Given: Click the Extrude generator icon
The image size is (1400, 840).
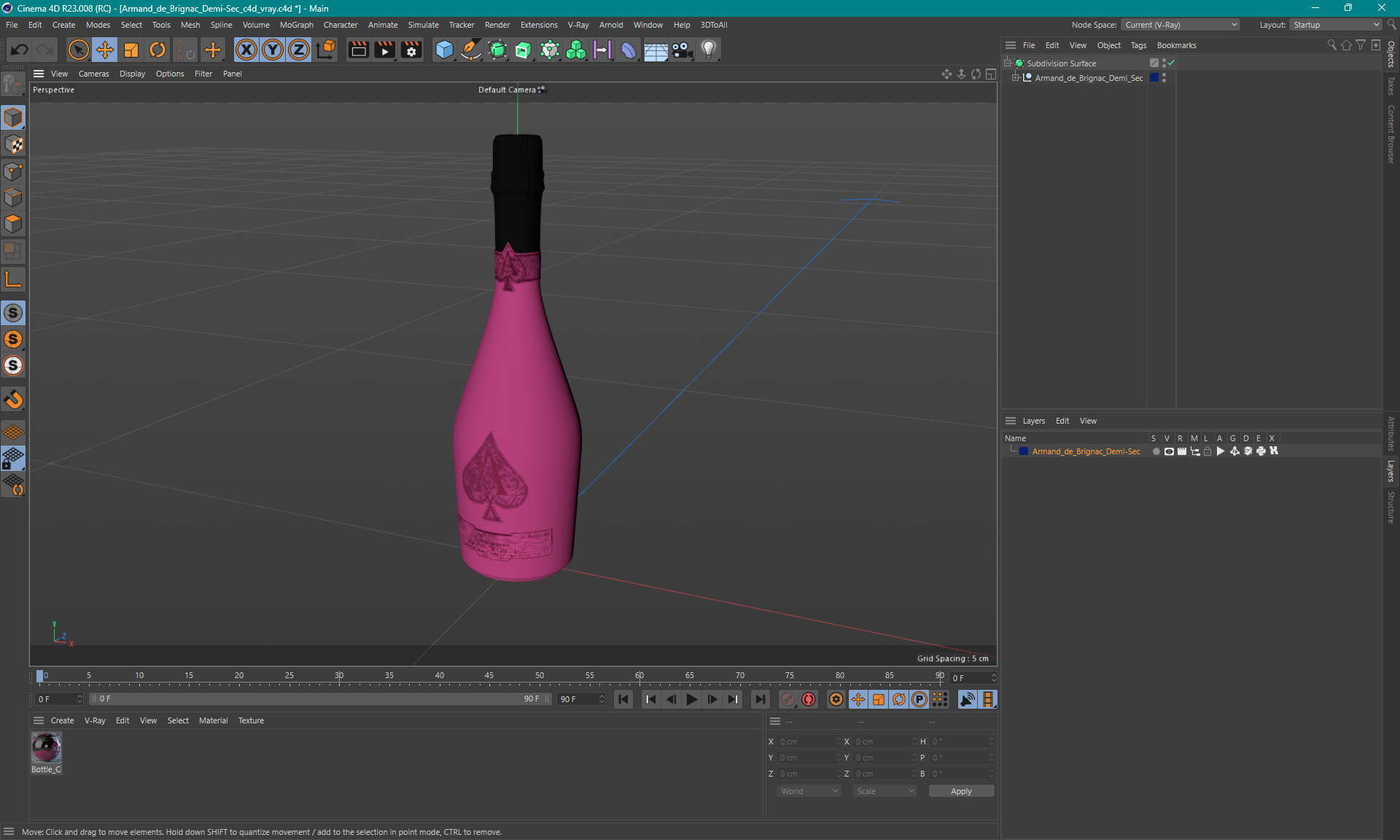Looking at the screenshot, I should click(524, 50).
